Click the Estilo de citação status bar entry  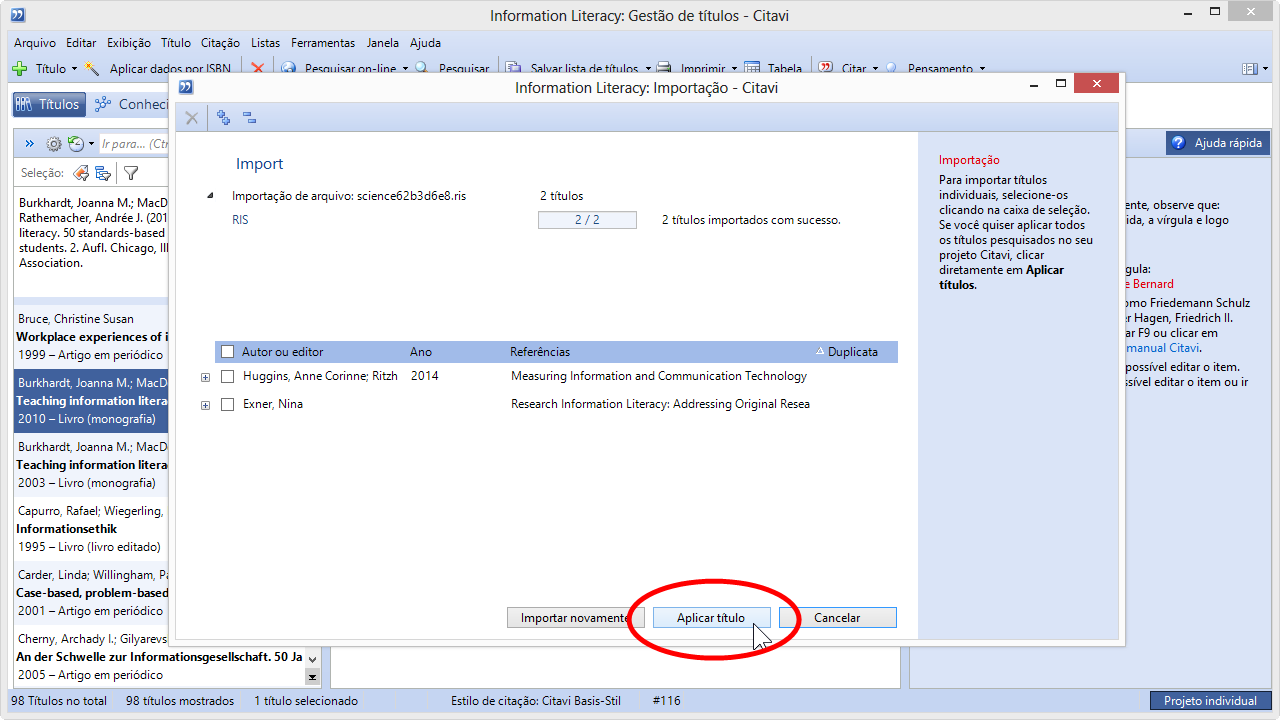coord(536,701)
